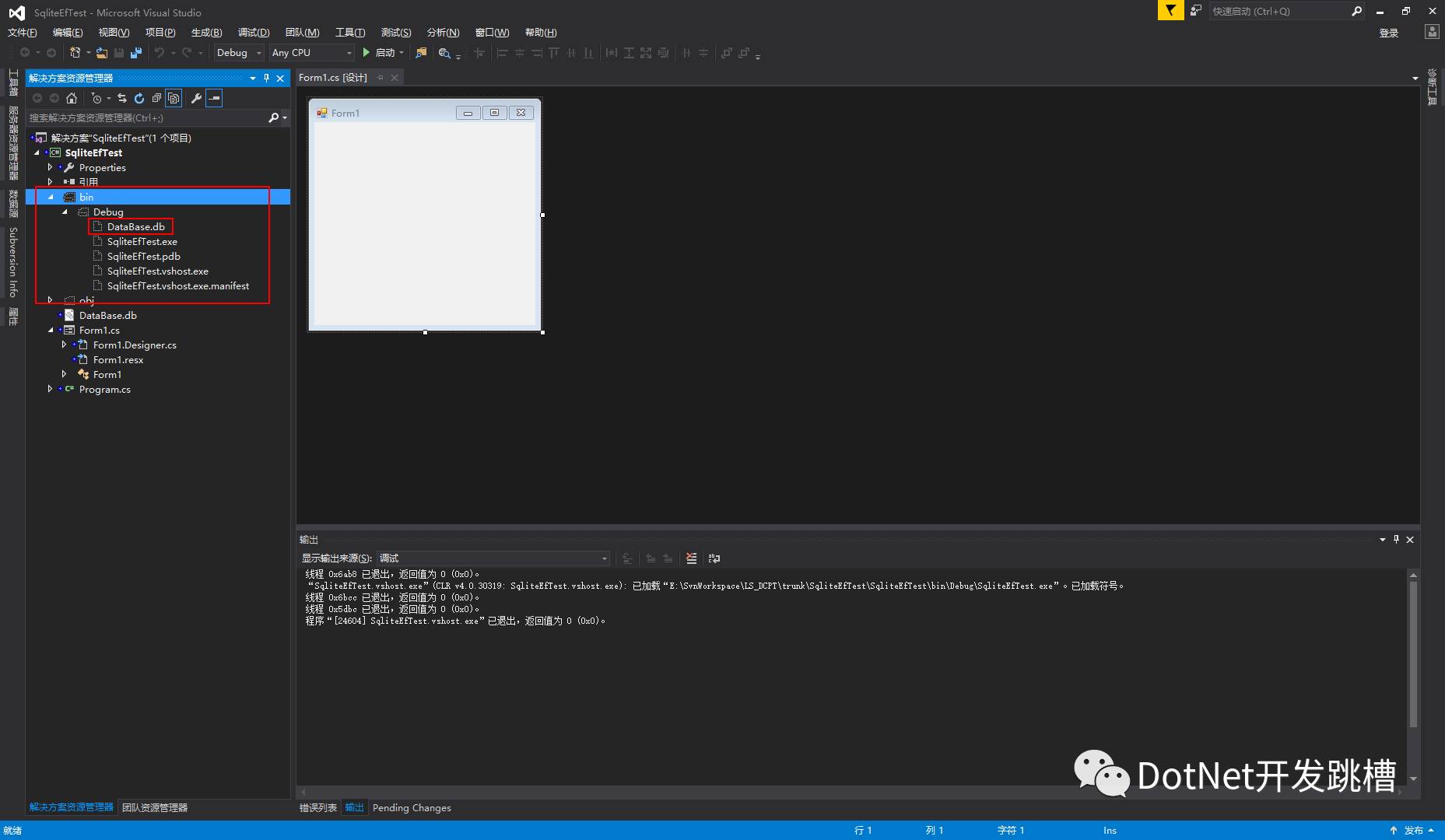This screenshot has height=840, width=1445.
Task: Toggle Preview Selected Items icon
Action: pyautogui.click(x=214, y=98)
